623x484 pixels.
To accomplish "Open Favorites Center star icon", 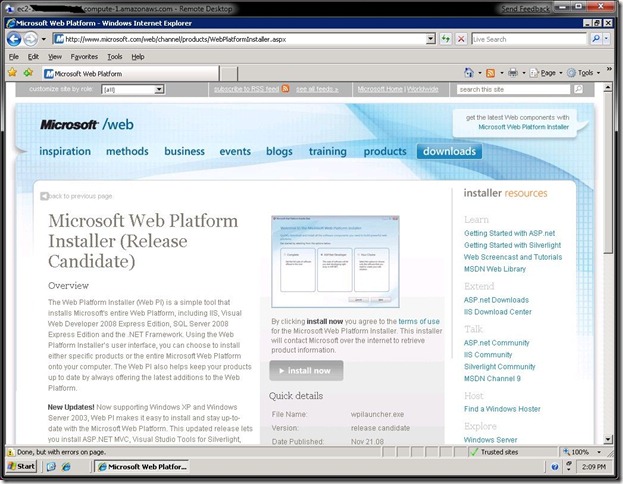I will tap(13, 73).
